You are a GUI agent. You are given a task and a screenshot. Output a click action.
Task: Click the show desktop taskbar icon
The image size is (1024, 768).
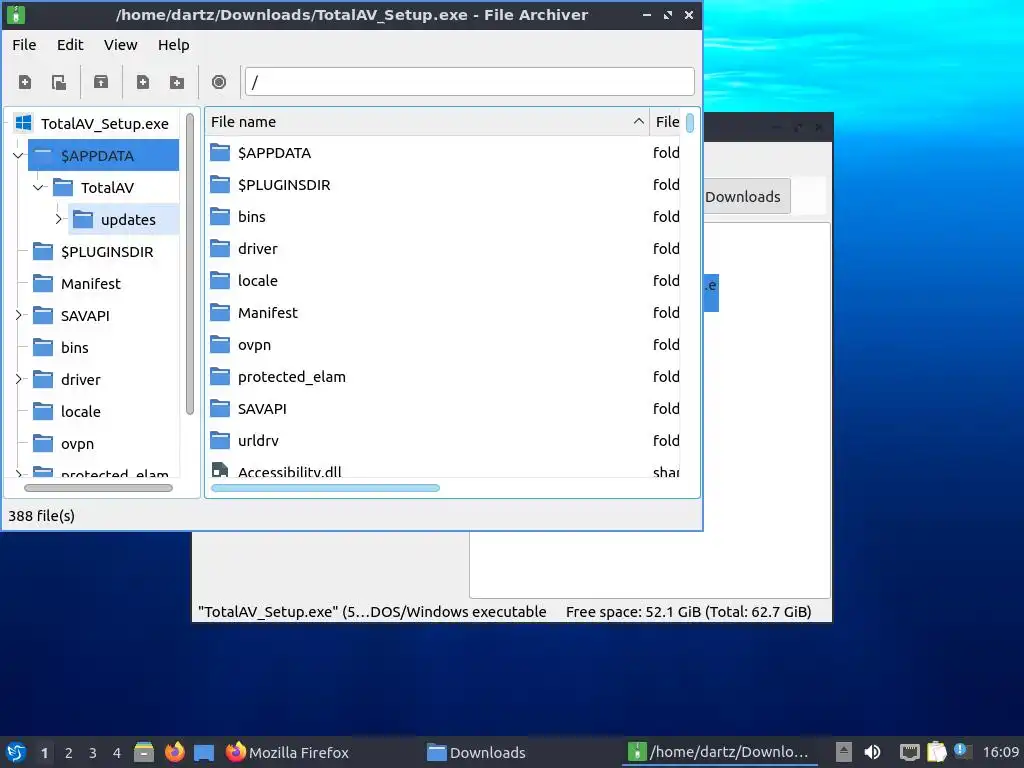(204, 753)
